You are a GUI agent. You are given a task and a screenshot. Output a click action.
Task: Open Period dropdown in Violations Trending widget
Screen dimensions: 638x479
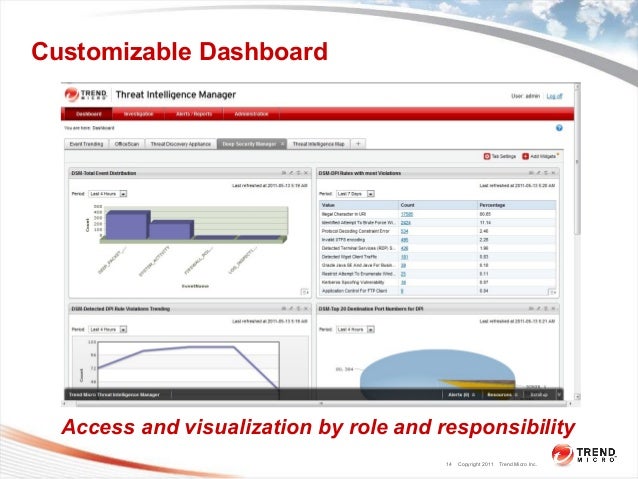108,329
